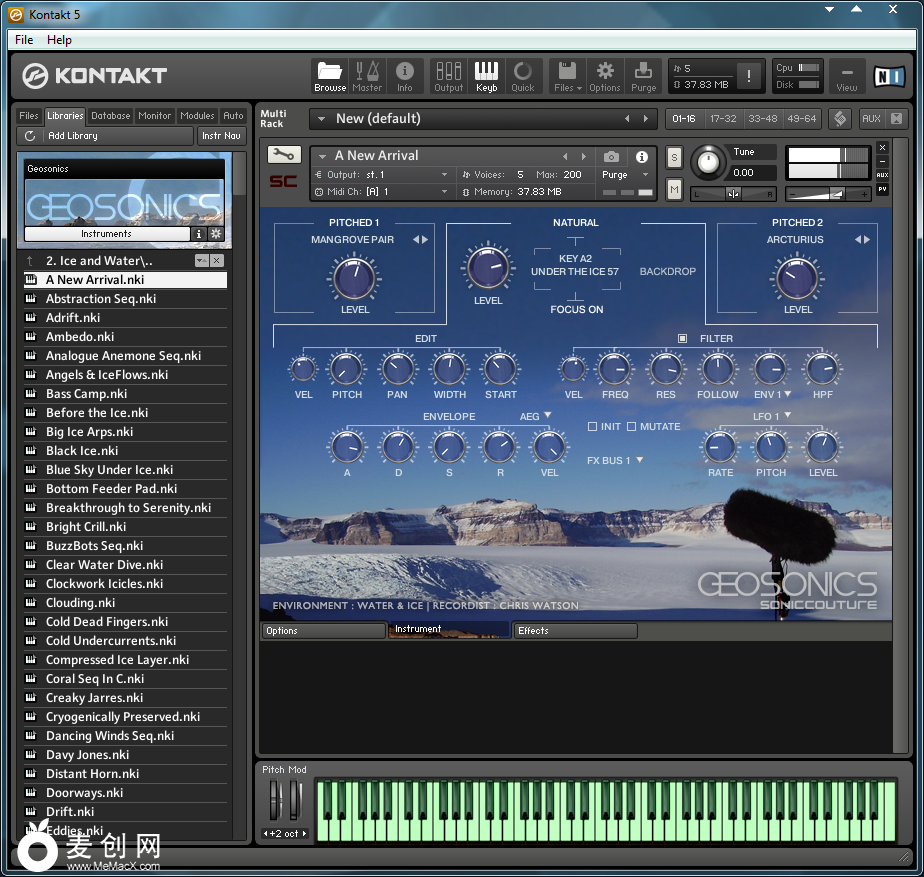This screenshot has width=924, height=877.
Task: Click the FREQ filter knob
Action: [615, 370]
